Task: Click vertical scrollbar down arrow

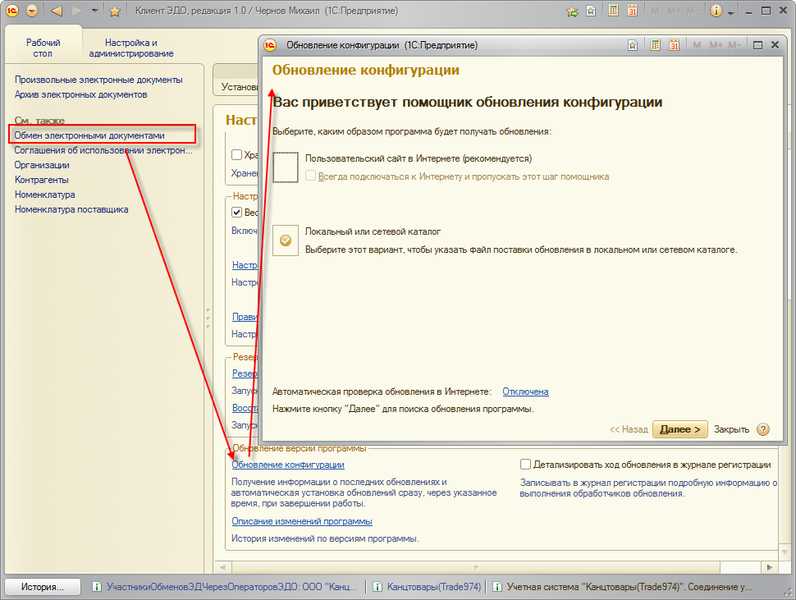Action: click(x=784, y=552)
